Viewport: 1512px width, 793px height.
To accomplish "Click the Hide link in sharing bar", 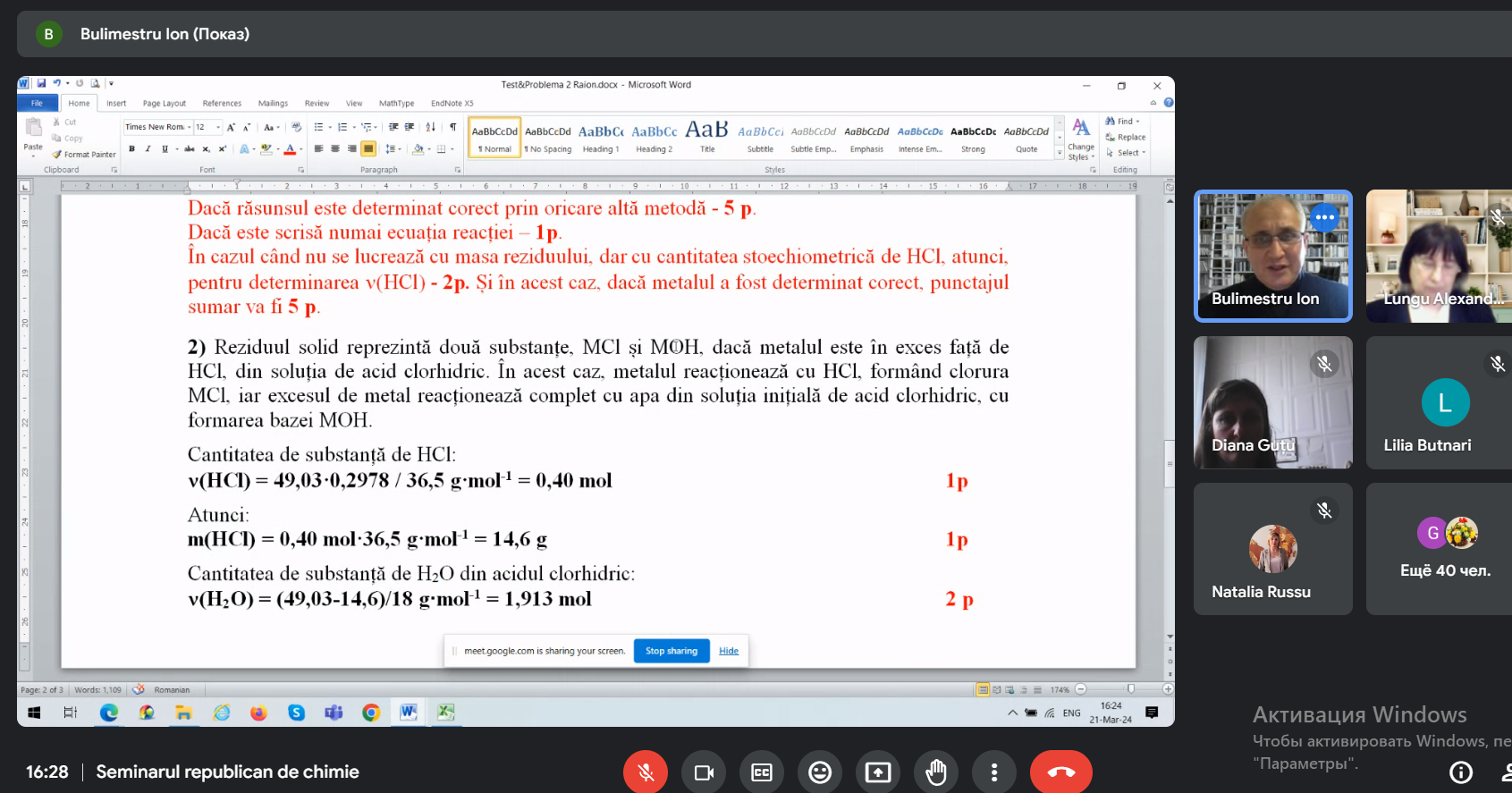I will tap(729, 651).
